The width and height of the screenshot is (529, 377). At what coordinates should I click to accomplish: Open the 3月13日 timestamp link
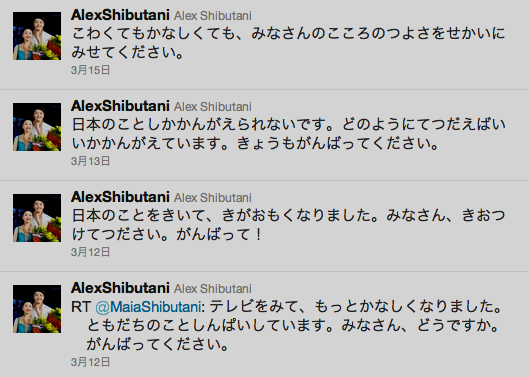[90, 161]
